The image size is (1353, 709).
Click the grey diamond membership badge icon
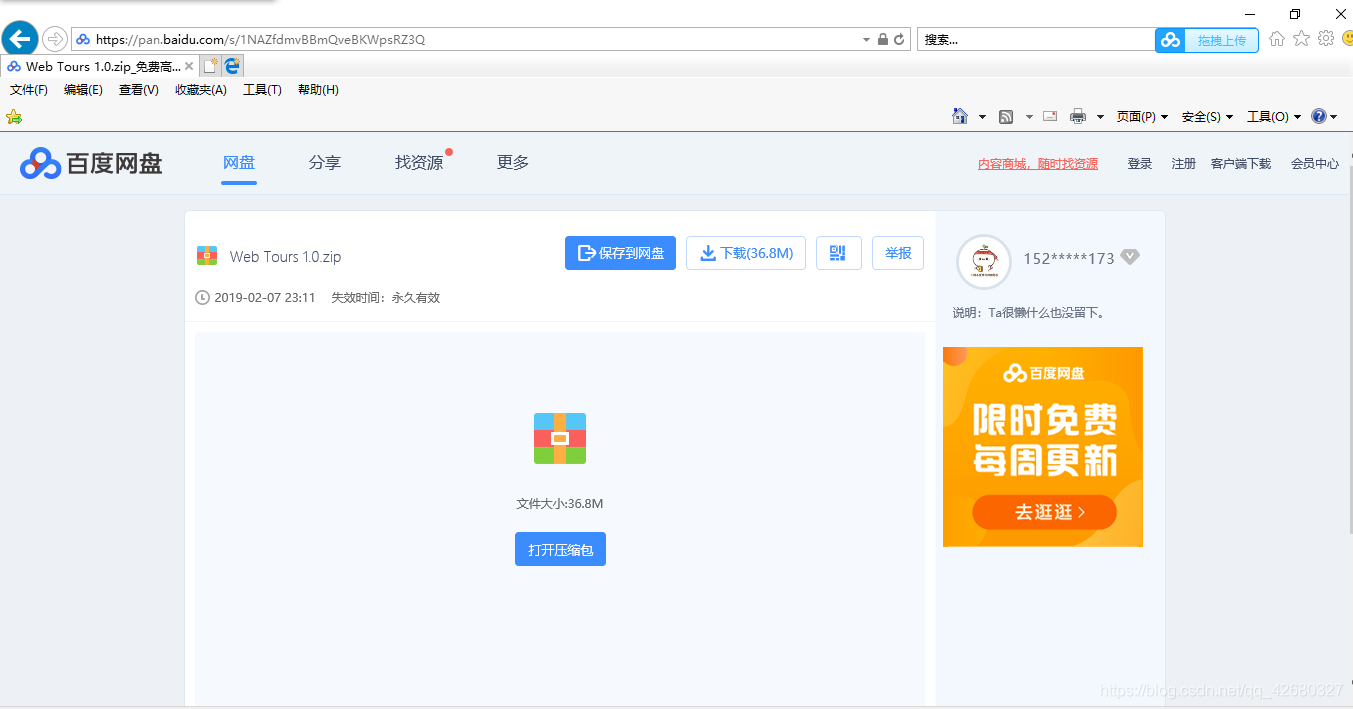(1130, 257)
